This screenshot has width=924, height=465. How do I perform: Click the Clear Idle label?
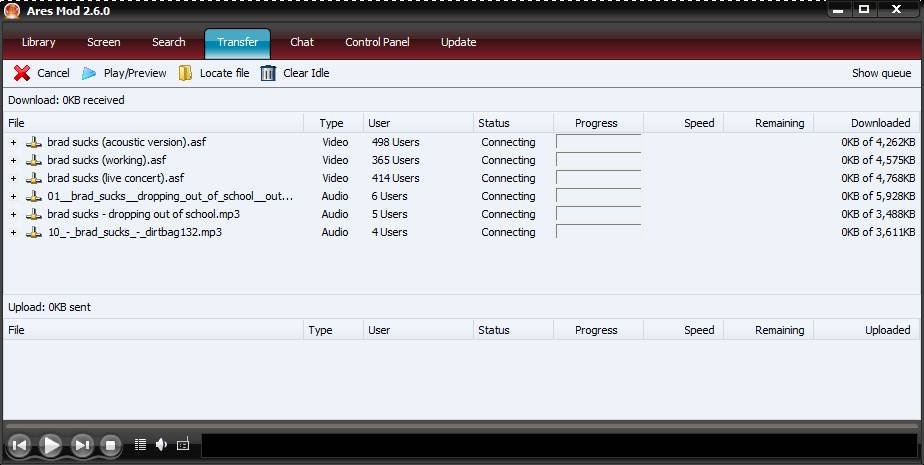click(306, 73)
